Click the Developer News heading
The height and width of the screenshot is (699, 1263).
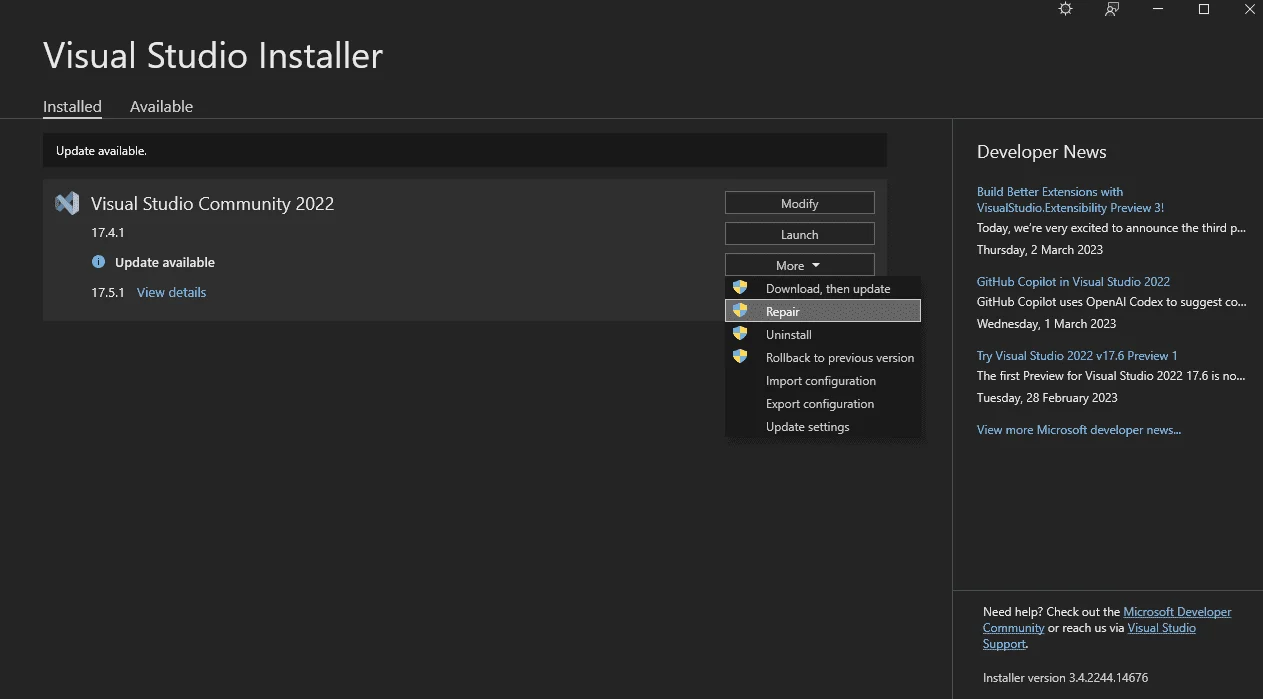click(x=1041, y=152)
